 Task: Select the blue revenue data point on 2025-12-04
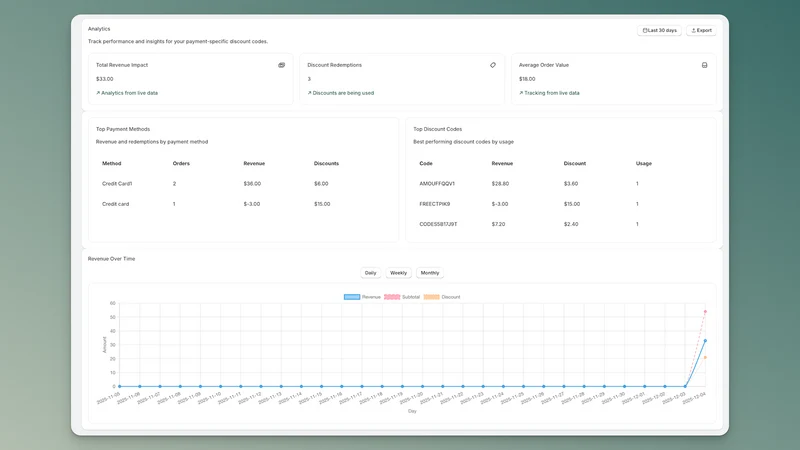pos(705,340)
